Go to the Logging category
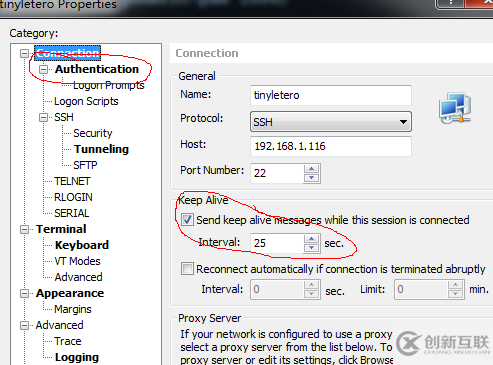 point(77,357)
